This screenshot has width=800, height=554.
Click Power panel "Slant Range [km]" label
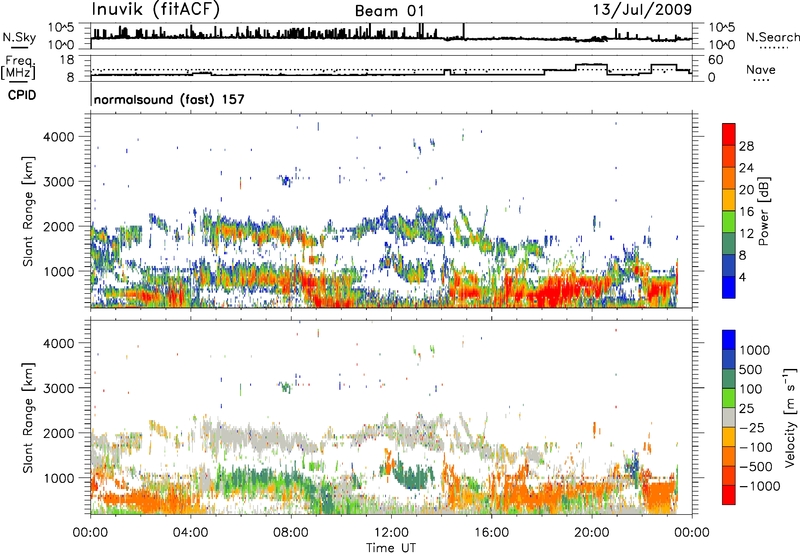click(28, 211)
